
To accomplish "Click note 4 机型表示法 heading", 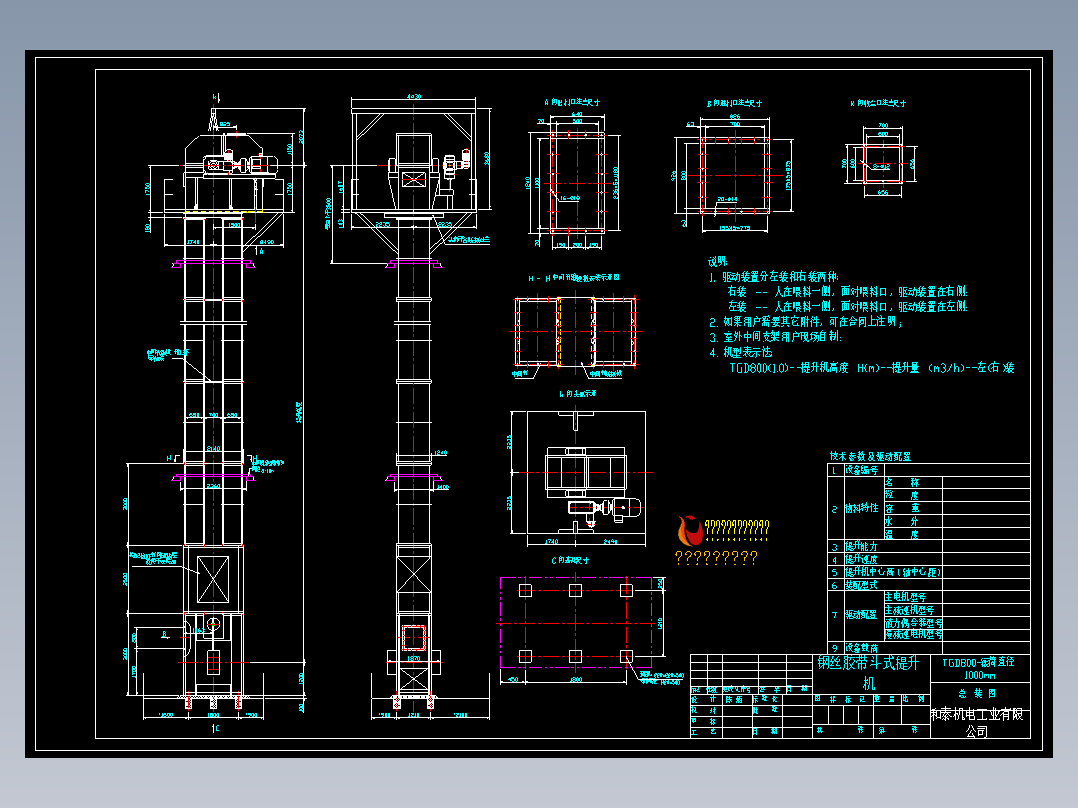I will [741, 352].
